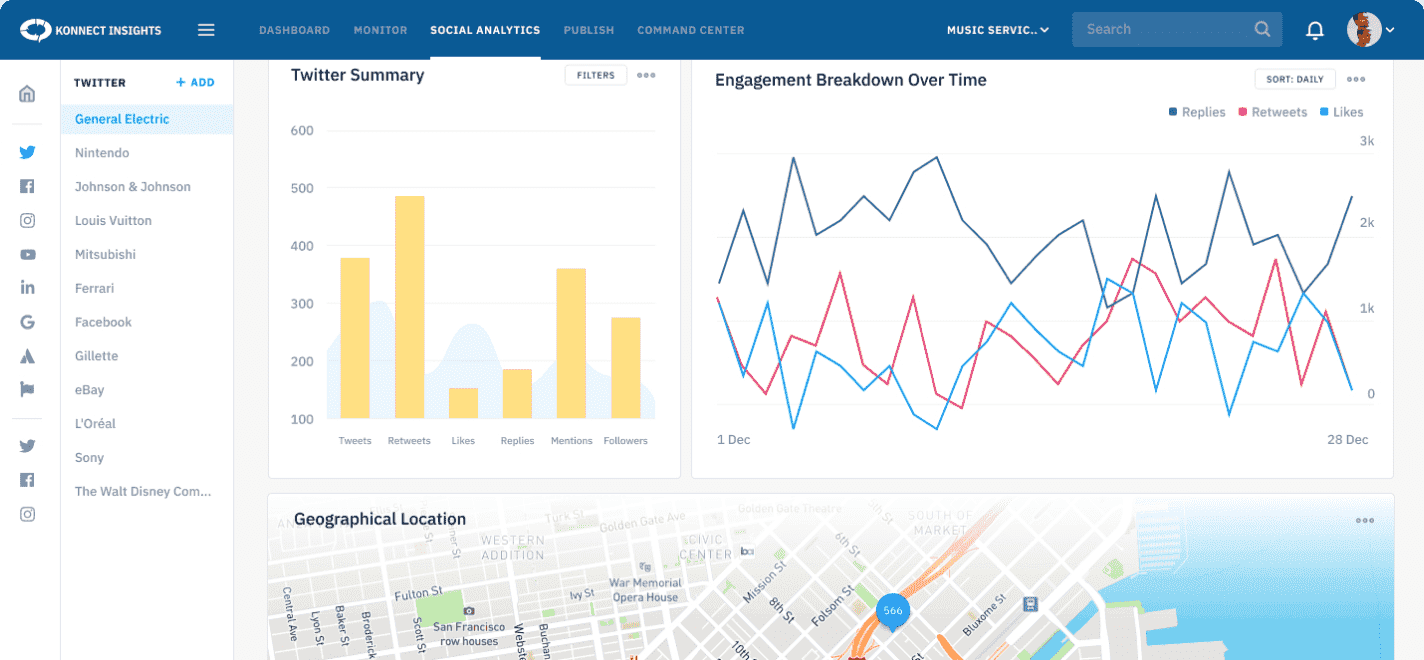Click + Add in the Twitter panel
This screenshot has height=660, width=1424.
point(195,83)
